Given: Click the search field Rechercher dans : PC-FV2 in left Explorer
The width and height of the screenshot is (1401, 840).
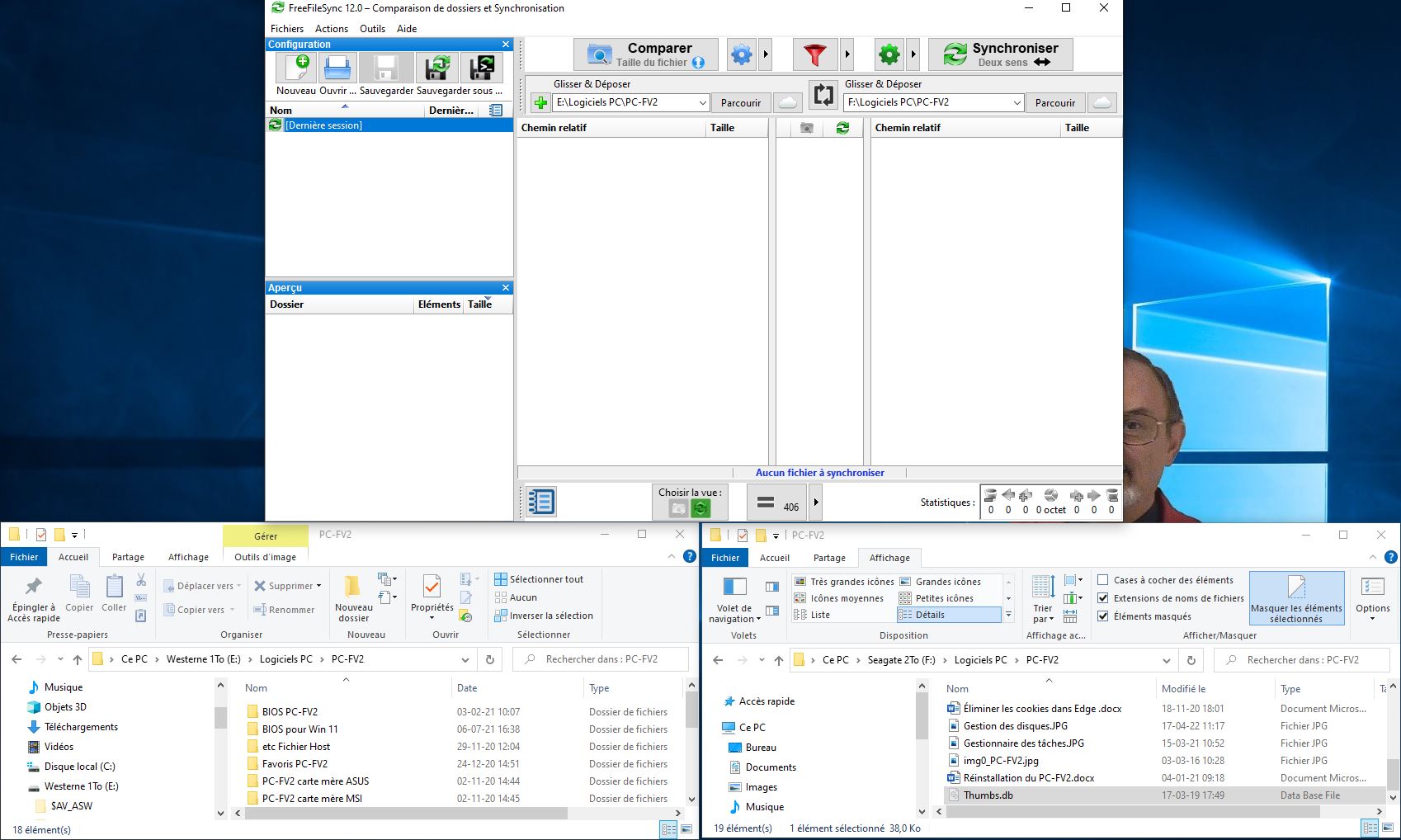Looking at the screenshot, I should [601, 659].
